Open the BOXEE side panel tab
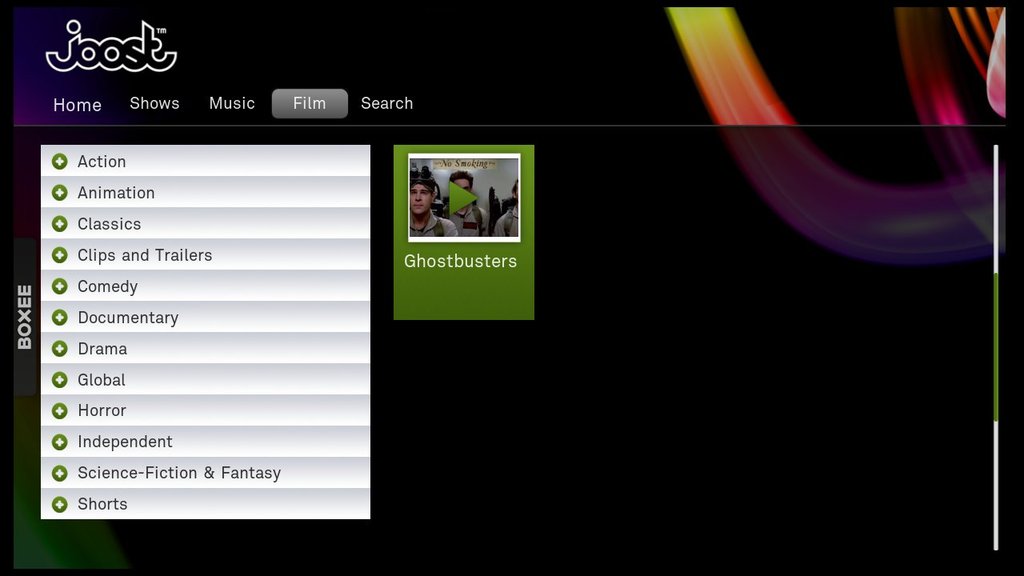The width and height of the screenshot is (1024, 576). point(25,317)
